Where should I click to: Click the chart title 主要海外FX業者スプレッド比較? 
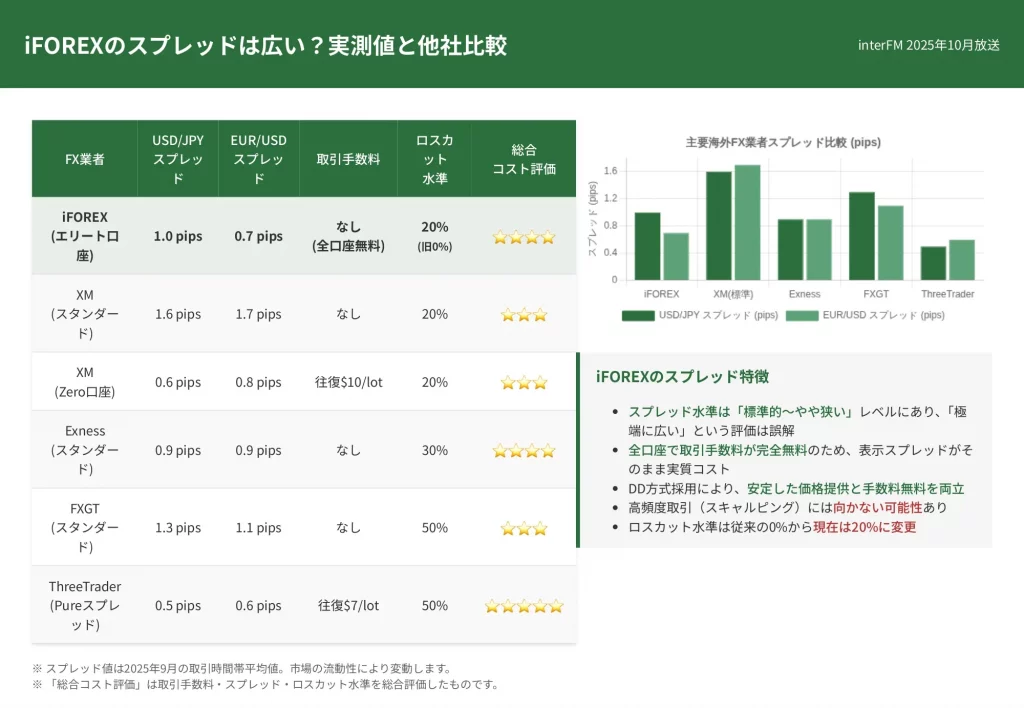pos(783,143)
